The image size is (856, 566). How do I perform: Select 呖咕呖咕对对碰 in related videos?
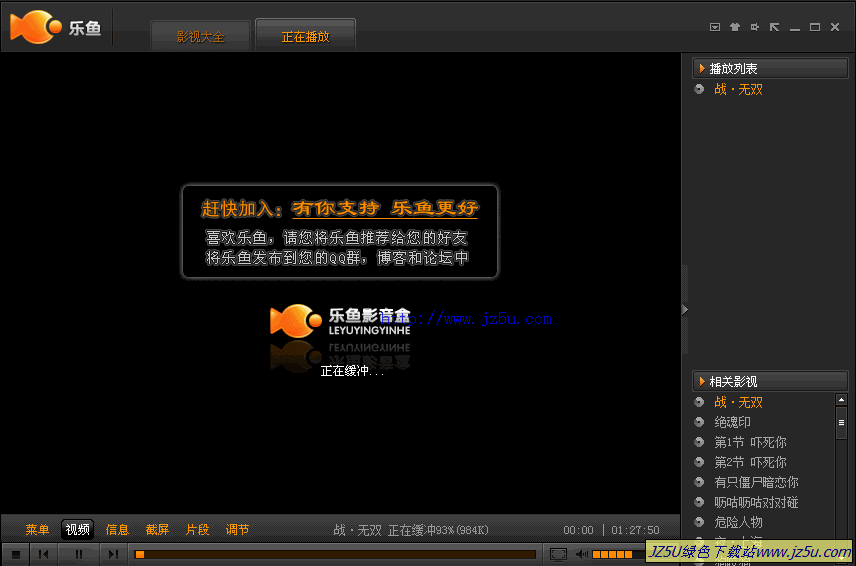(756, 502)
